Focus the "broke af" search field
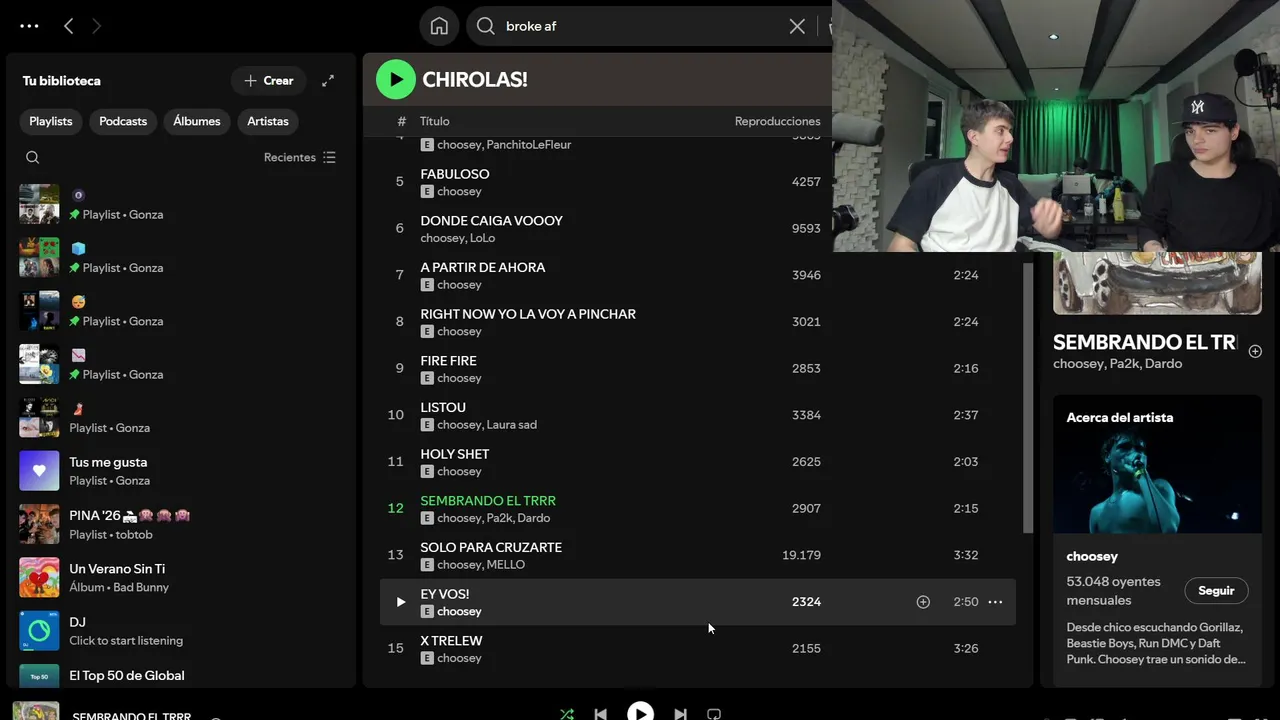 click(640, 26)
